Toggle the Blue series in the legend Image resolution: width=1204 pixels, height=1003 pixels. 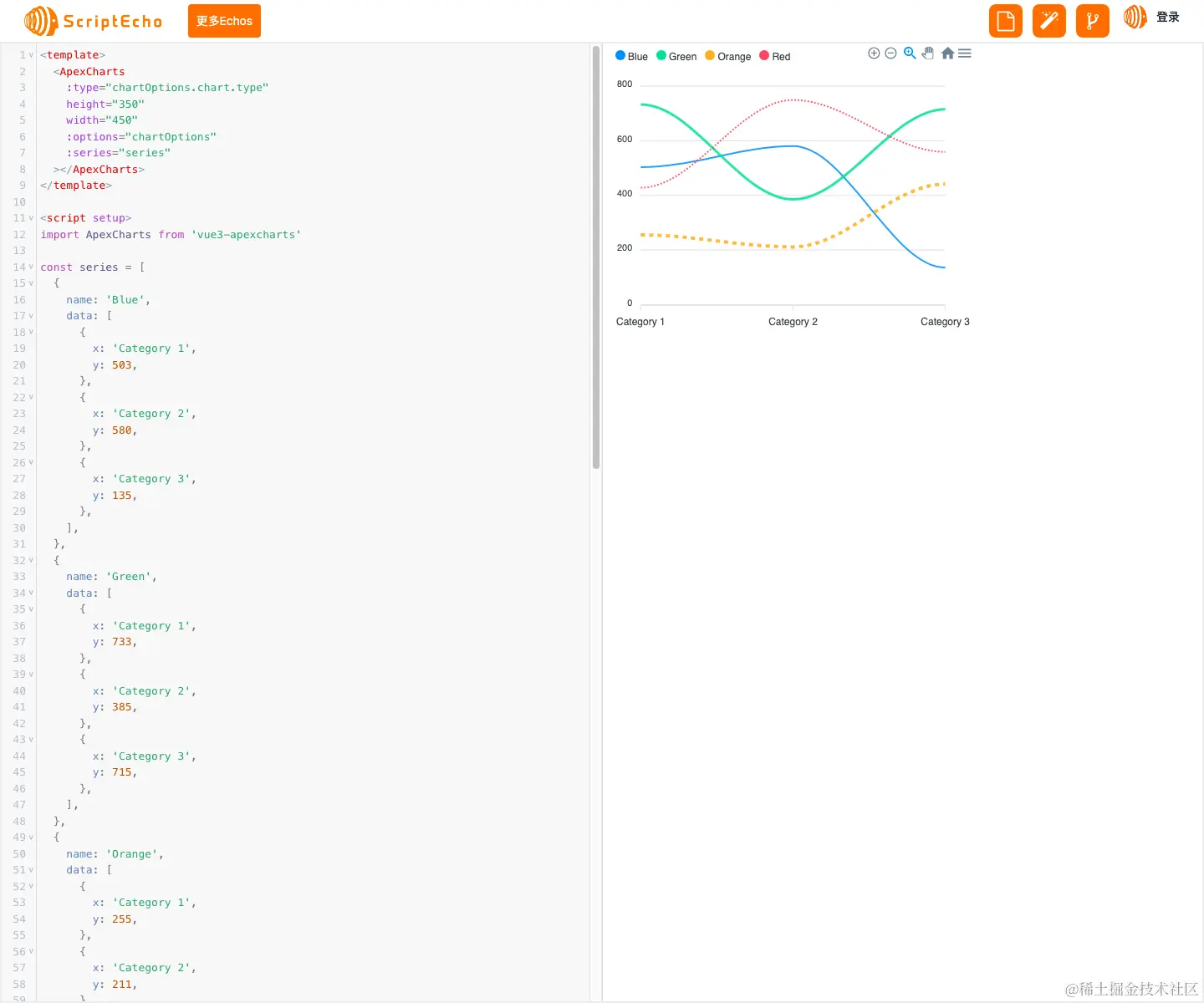point(631,56)
